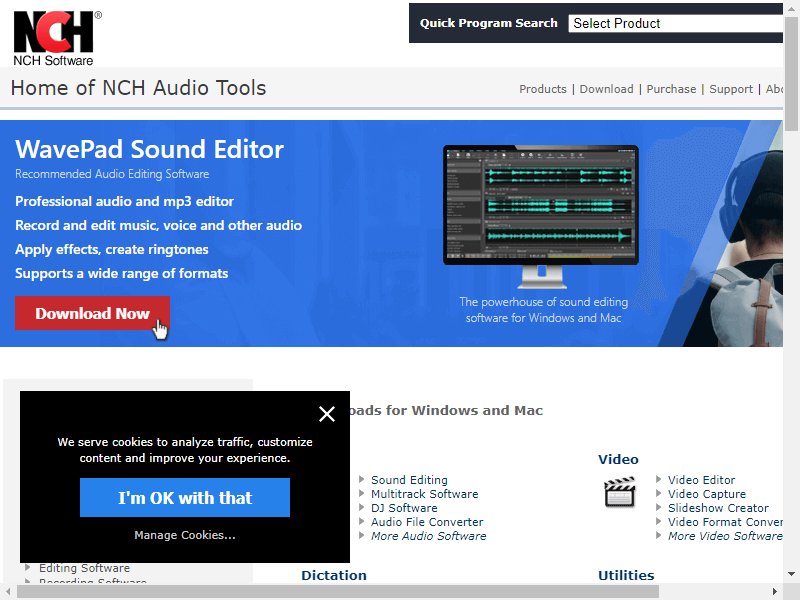Viewport: 800px width, 600px height.
Task: Click the Dictation category heading
Action: pyautogui.click(x=334, y=575)
